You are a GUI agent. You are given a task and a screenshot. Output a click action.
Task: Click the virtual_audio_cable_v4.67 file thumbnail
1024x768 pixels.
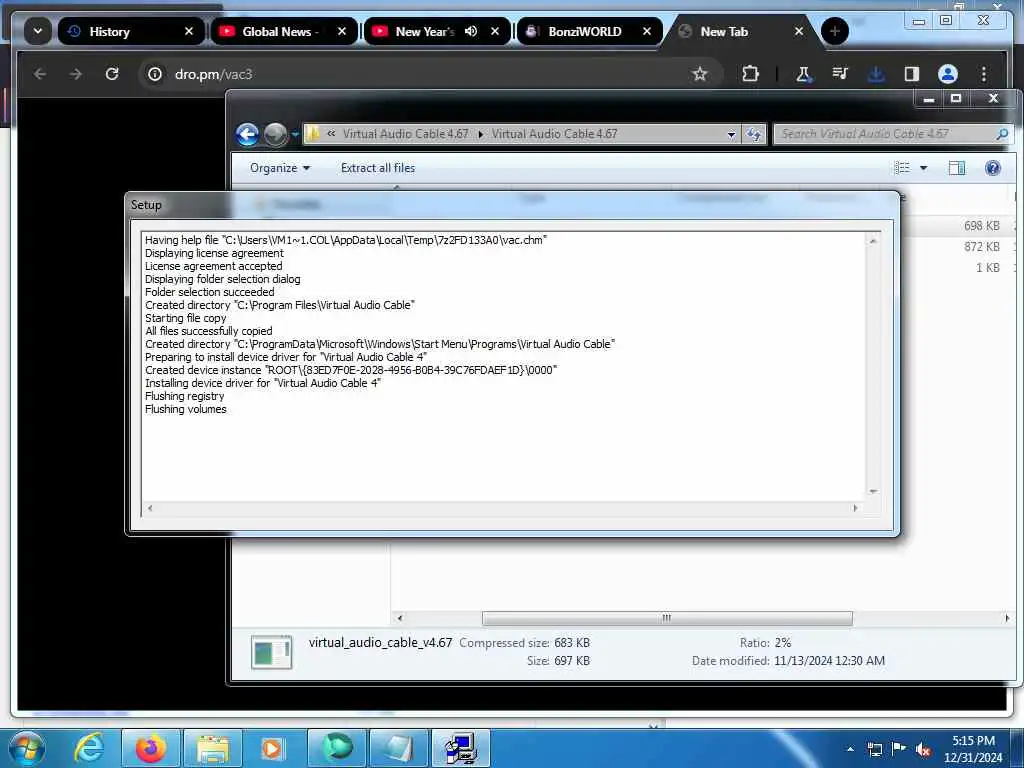click(x=271, y=652)
